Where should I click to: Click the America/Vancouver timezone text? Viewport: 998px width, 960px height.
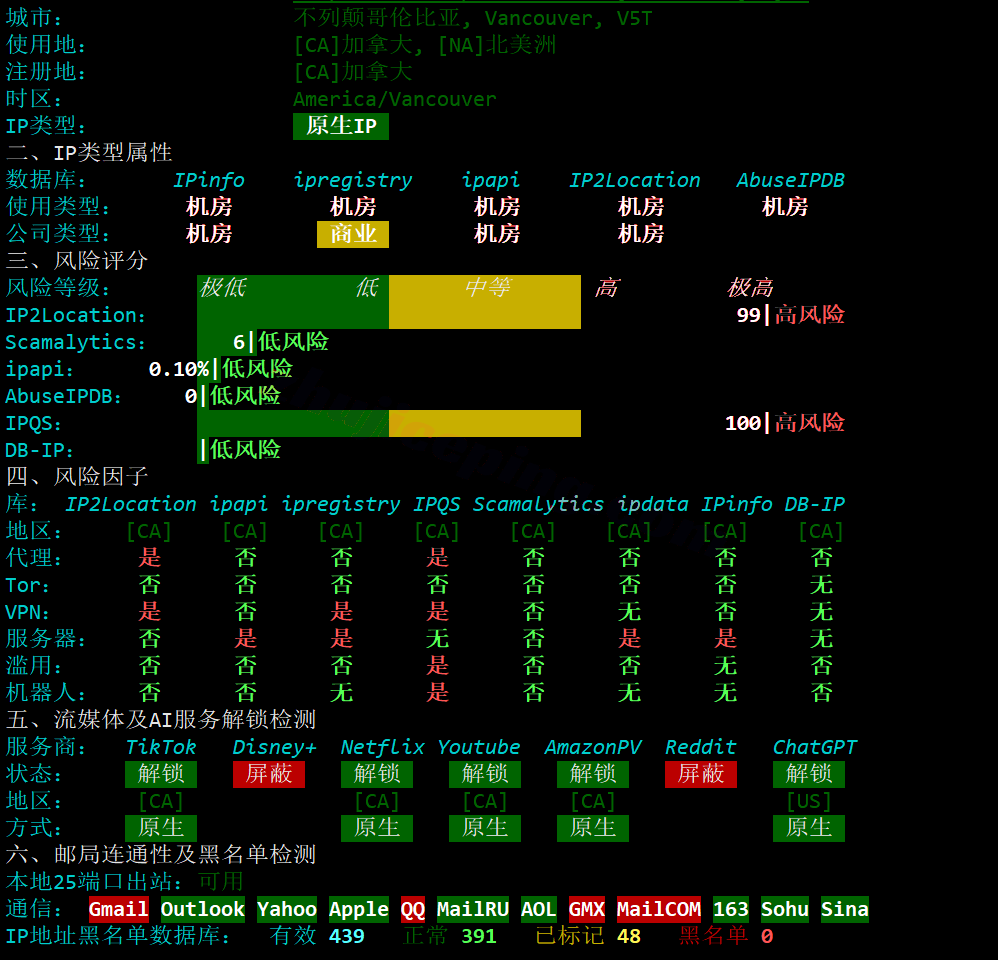pyautogui.click(x=395, y=99)
